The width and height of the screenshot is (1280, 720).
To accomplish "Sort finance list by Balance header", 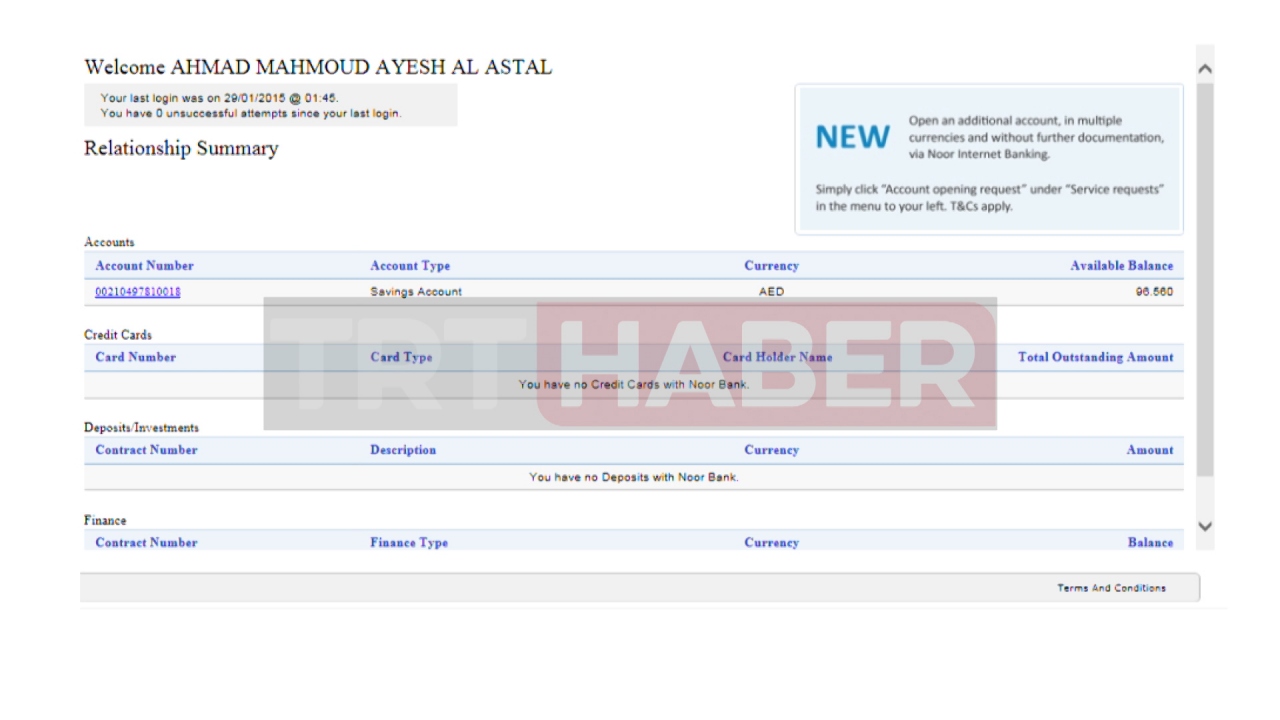I will tap(1150, 542).
